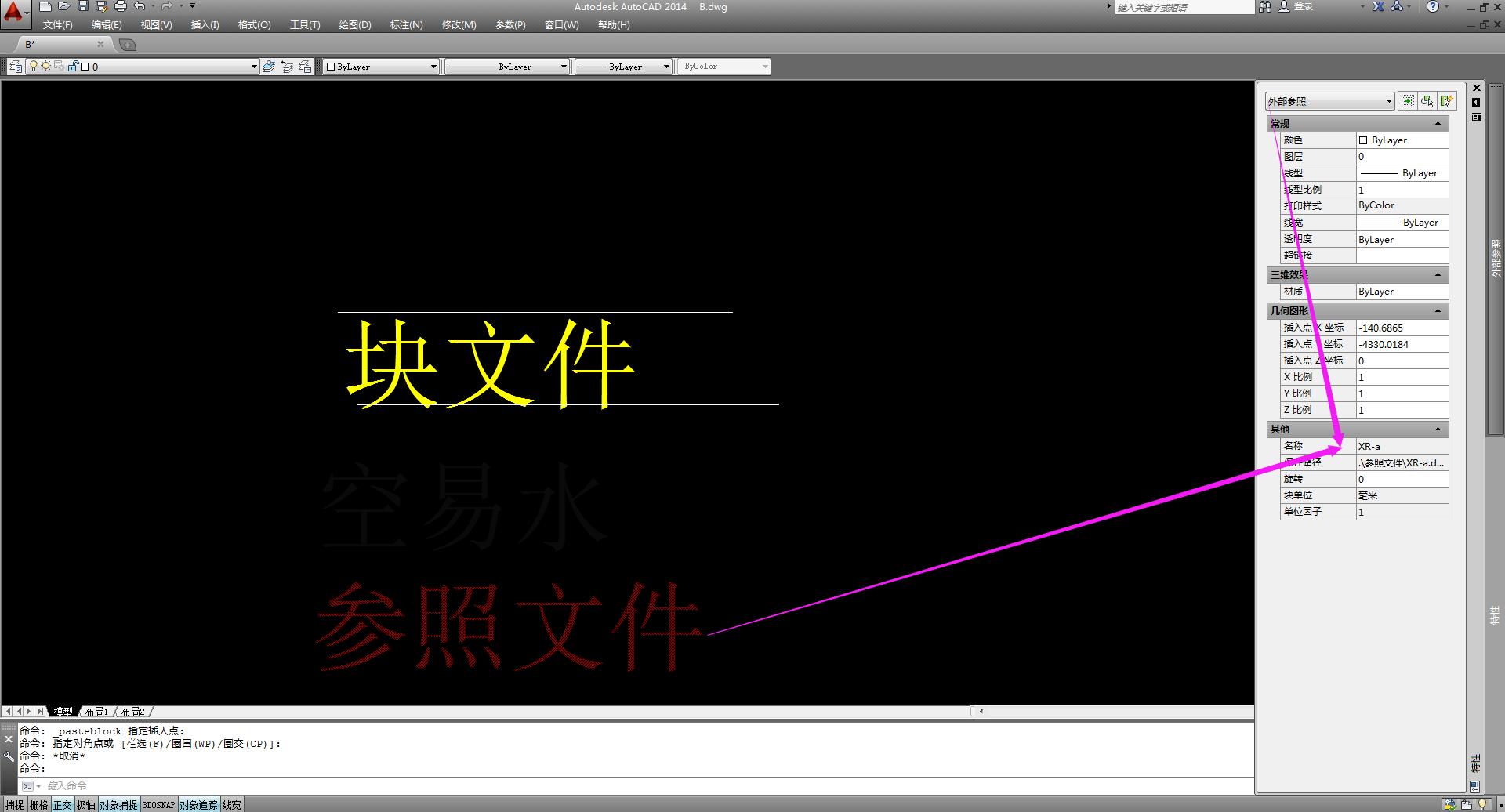The image size is (1505, 812).
Task: Open the 帮助(H) menu
Action: pyautogui.click(x=614, y=25)
